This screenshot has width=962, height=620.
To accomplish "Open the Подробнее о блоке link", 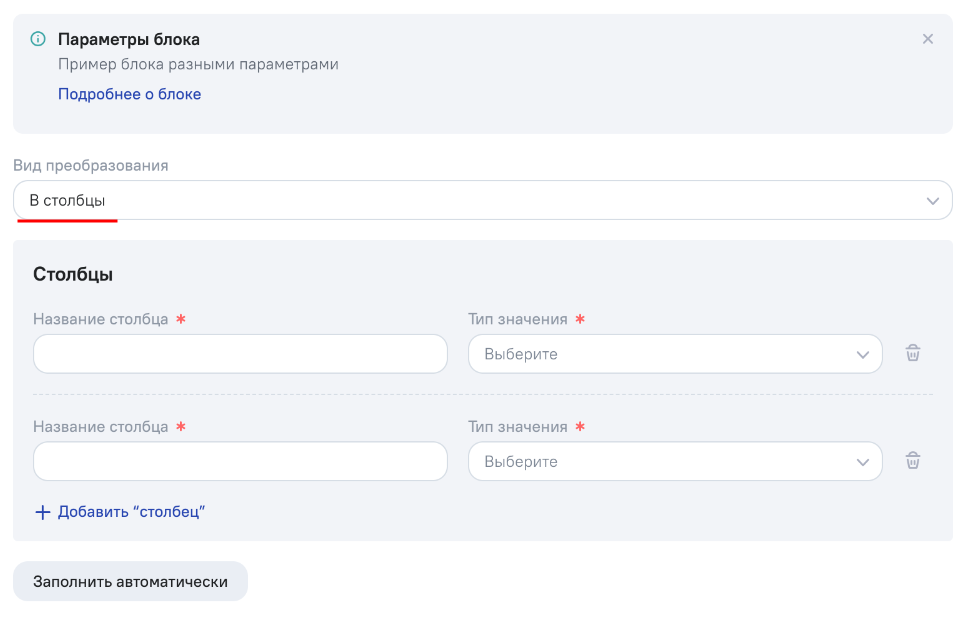I will (x=129, y=94).
